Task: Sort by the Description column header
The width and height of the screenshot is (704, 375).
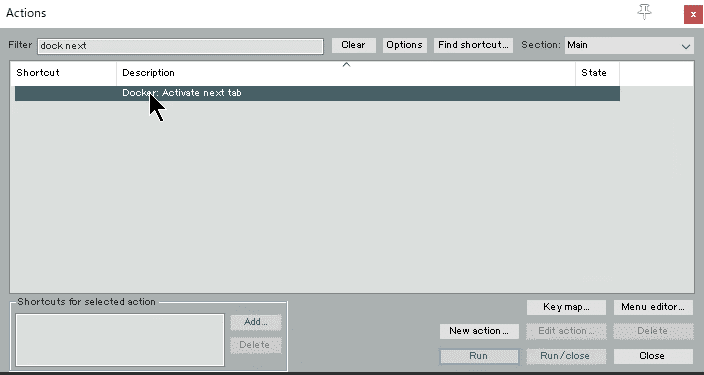Action: coord(346,73)
